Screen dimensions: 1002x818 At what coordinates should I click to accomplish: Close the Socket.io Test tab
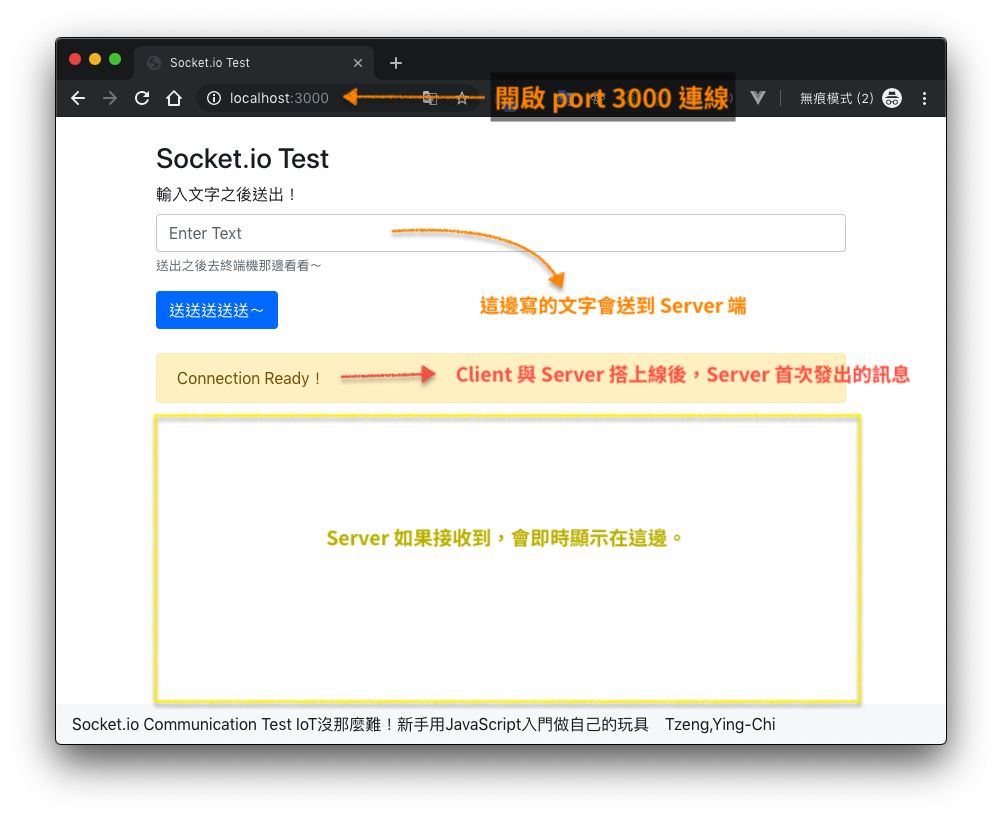point(358,63)
